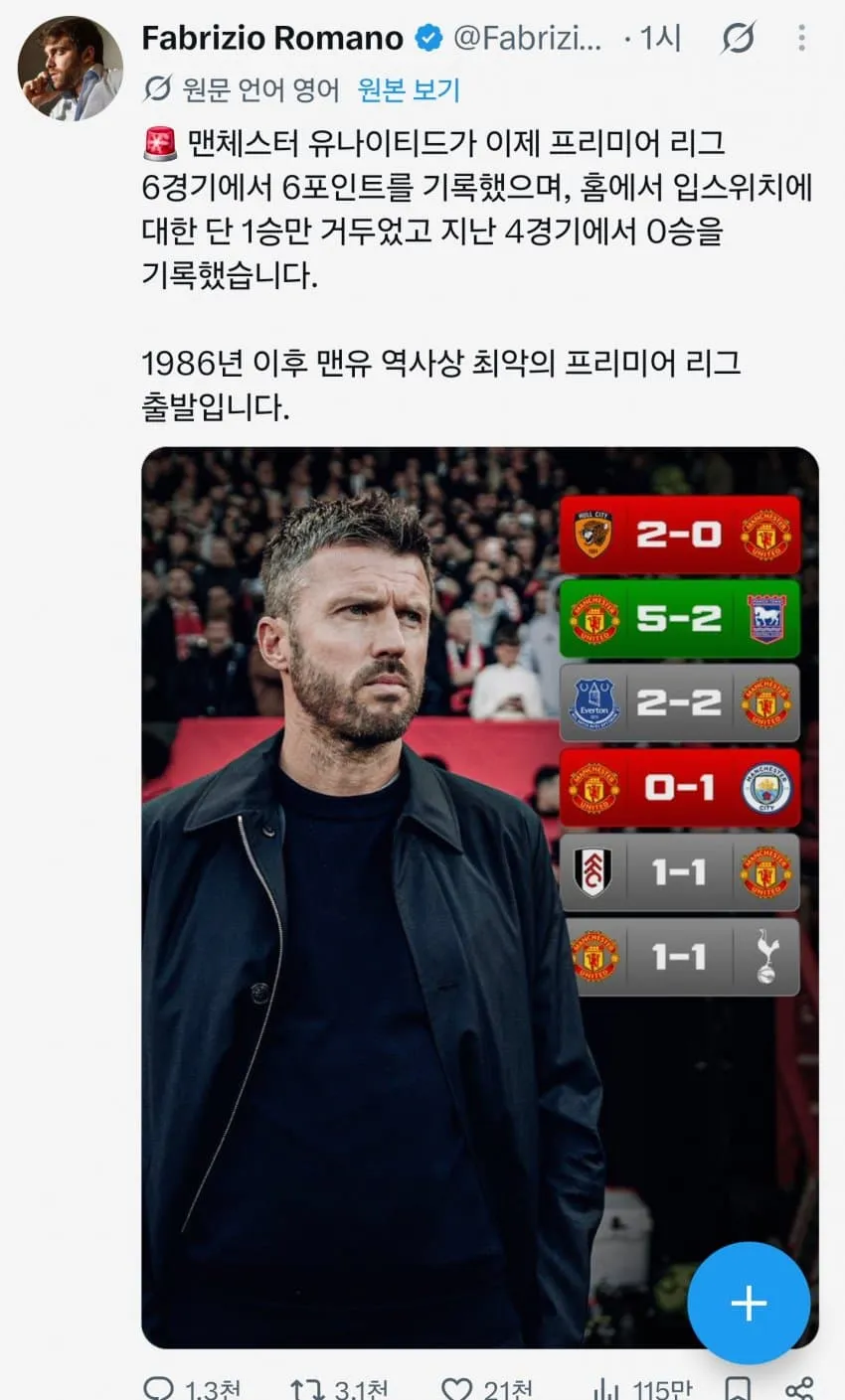This screenshot has width=845, height=1400.
Task: Compose a new post with the plus button
Action: tap(749, 1303)
